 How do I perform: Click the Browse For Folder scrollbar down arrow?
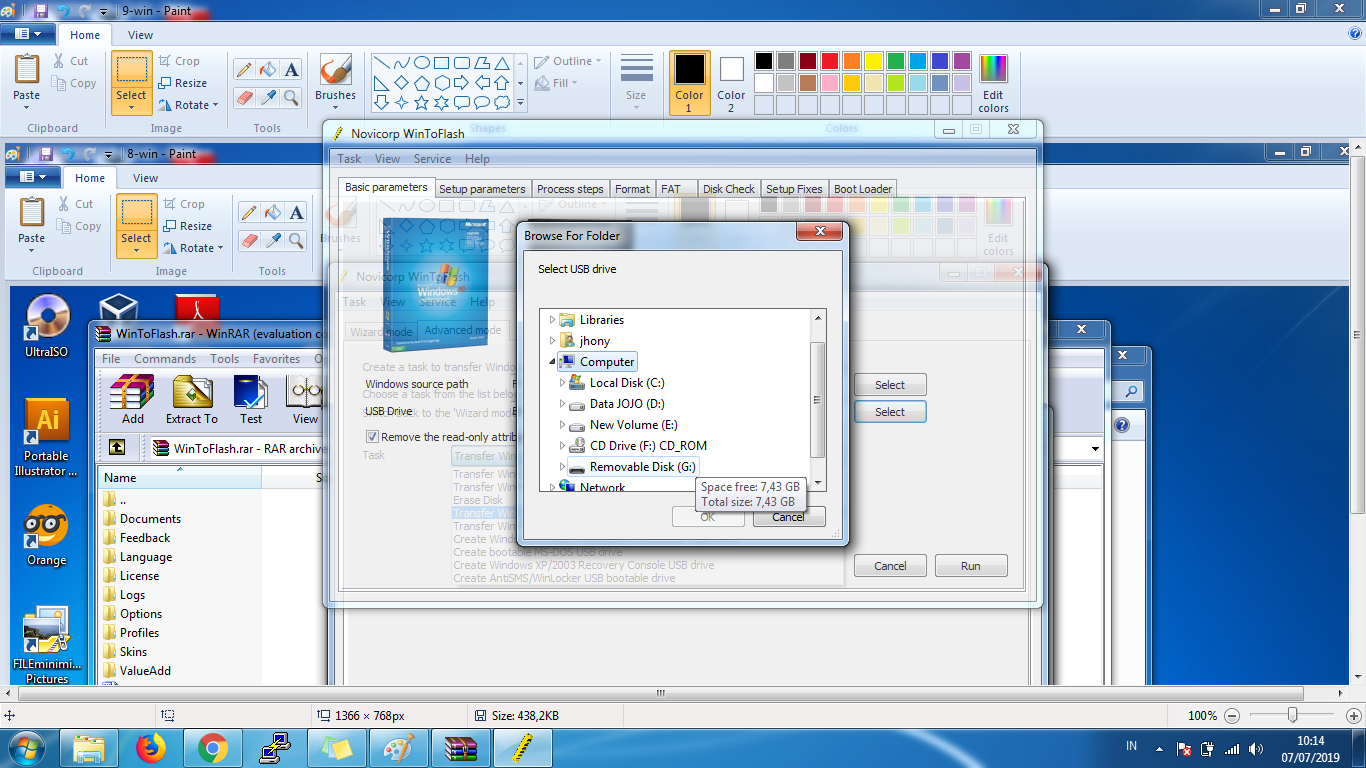tap(818, 484)
